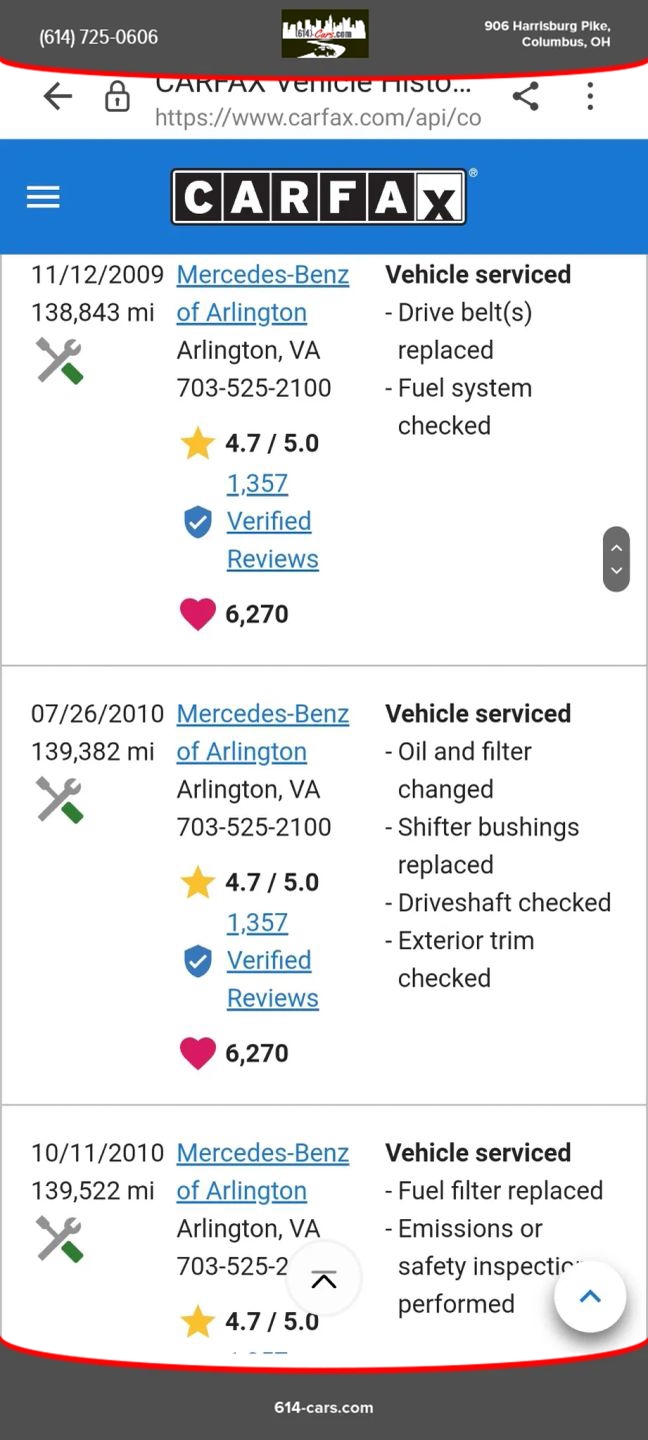
Task: Tap the pink heart in 07/26/2010 record
Action: pos(197,1053)
